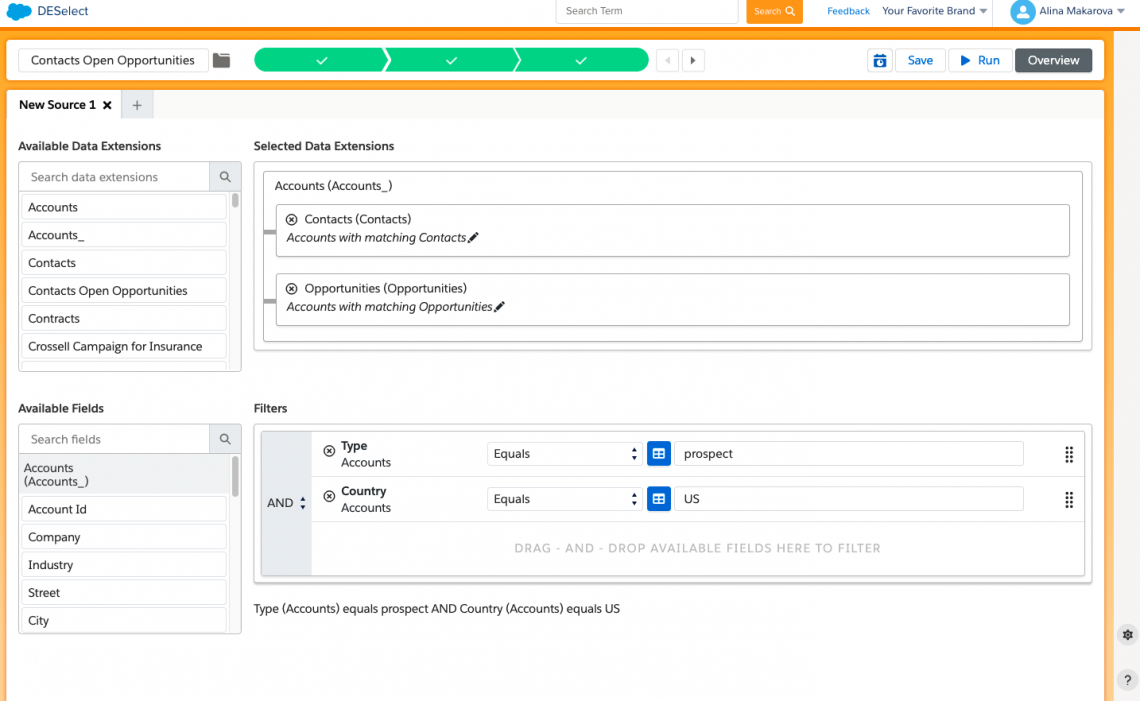This screenshot has height=701, width=1140.
Task: Open the Equals operator dropdown for Type filter
Action: (x=563, y=453)
